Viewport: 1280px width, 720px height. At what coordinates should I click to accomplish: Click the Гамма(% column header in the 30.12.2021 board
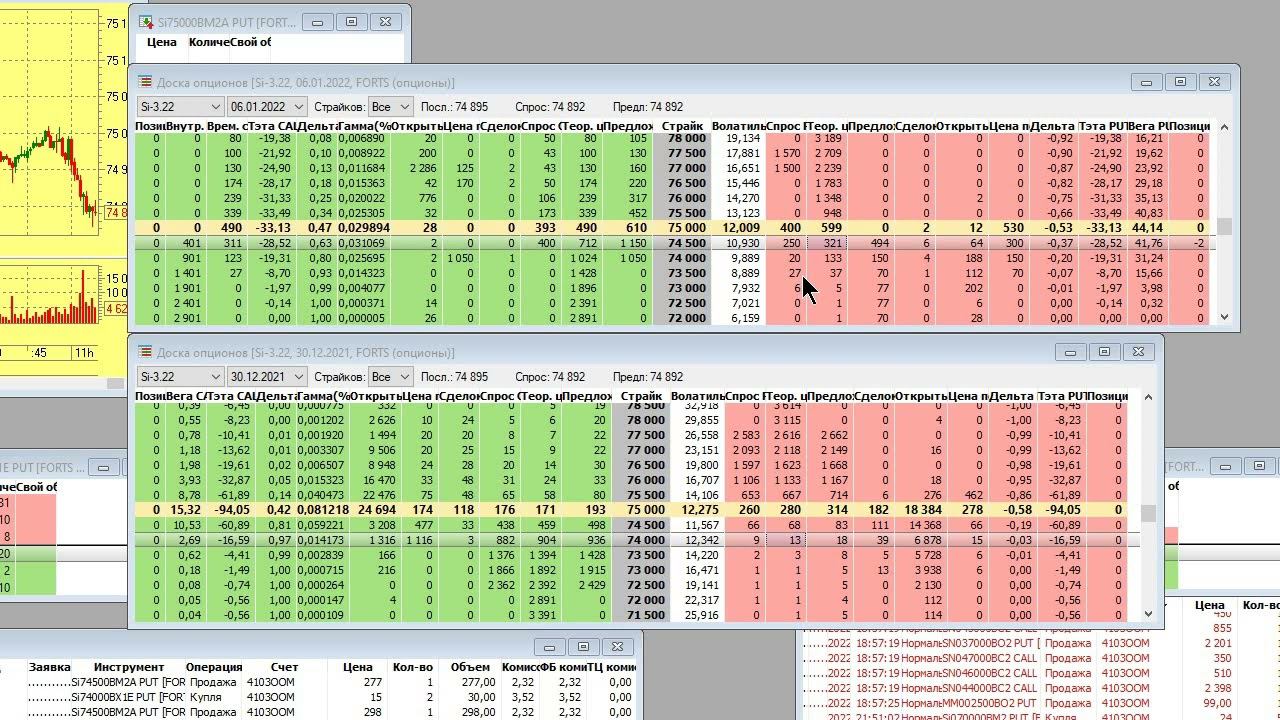pos(324,396)
